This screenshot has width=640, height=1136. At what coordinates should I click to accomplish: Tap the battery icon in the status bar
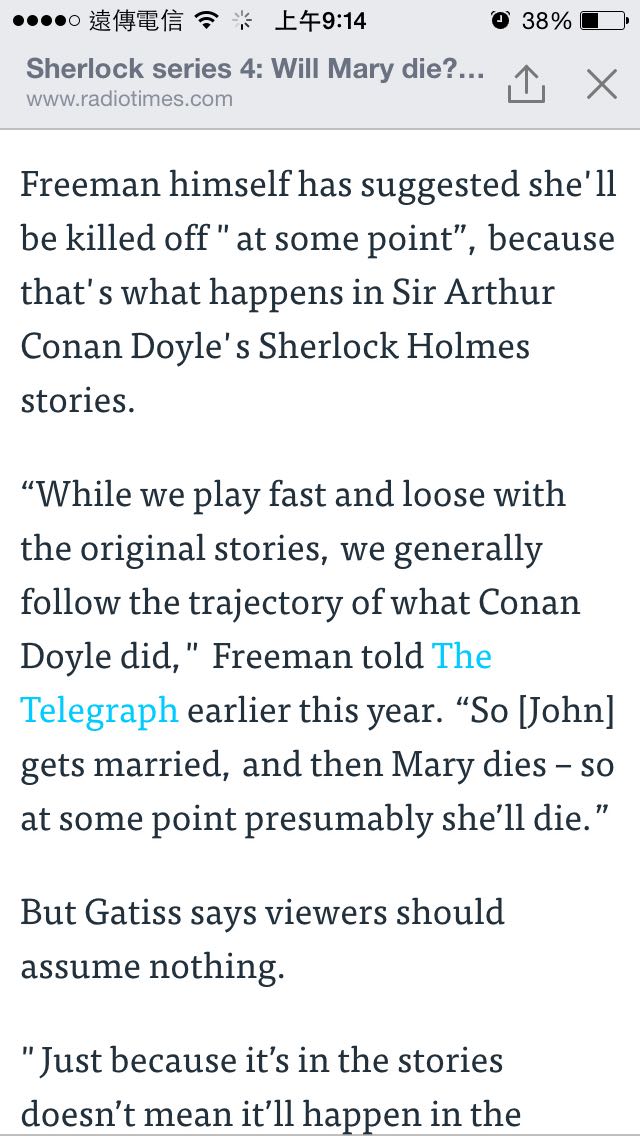(x=603, y=21)
